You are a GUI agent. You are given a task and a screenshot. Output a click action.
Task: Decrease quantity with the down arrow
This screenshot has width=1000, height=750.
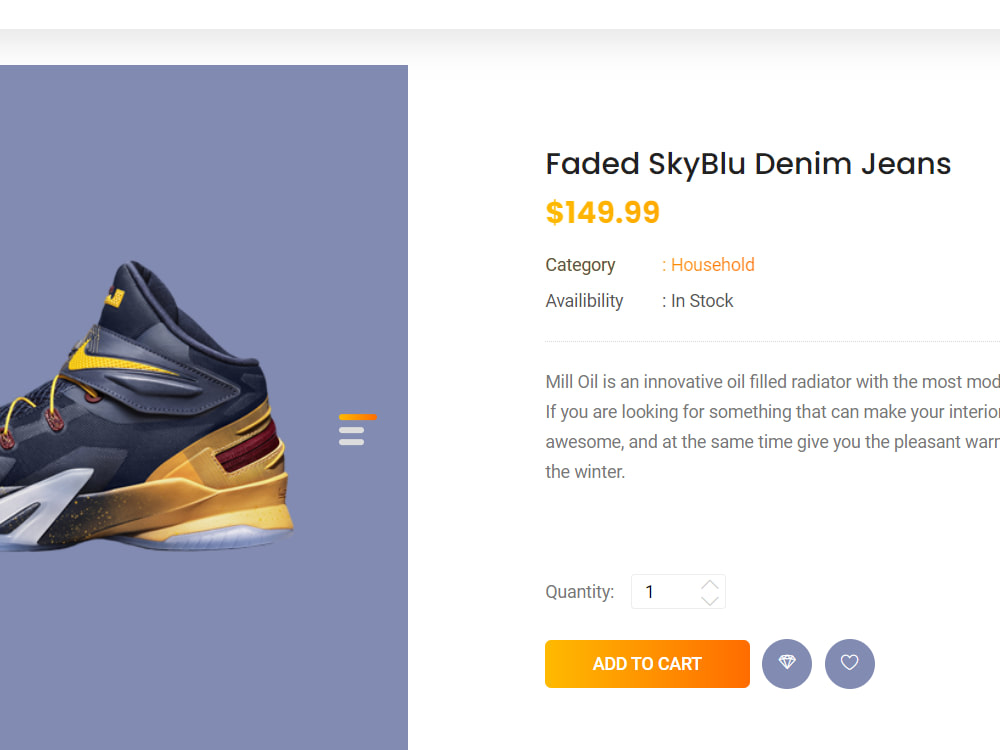click(x=710, y=600)
